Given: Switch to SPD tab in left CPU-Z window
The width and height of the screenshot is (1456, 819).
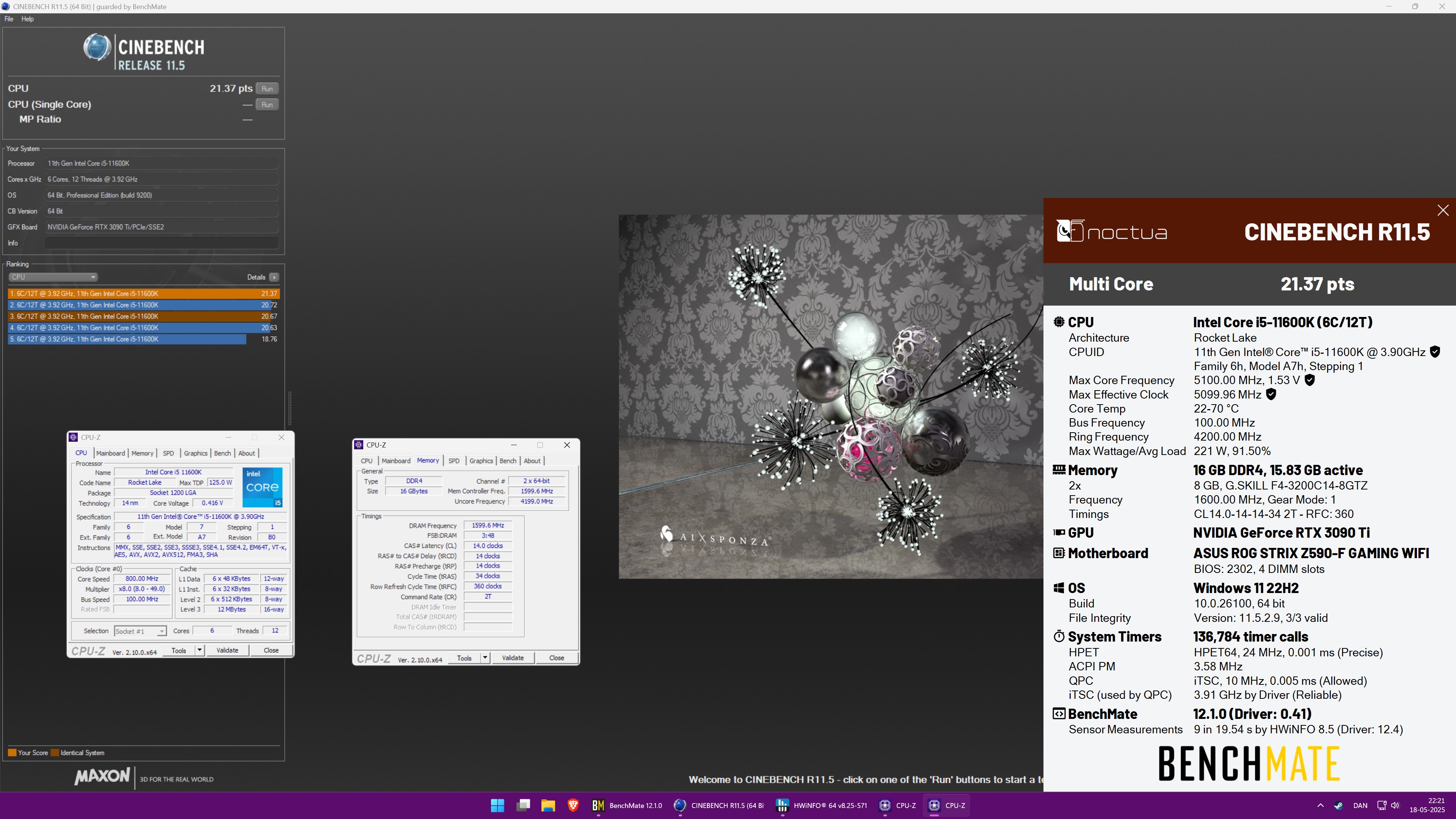Looking at the screenshot, I should click(168, 453).
